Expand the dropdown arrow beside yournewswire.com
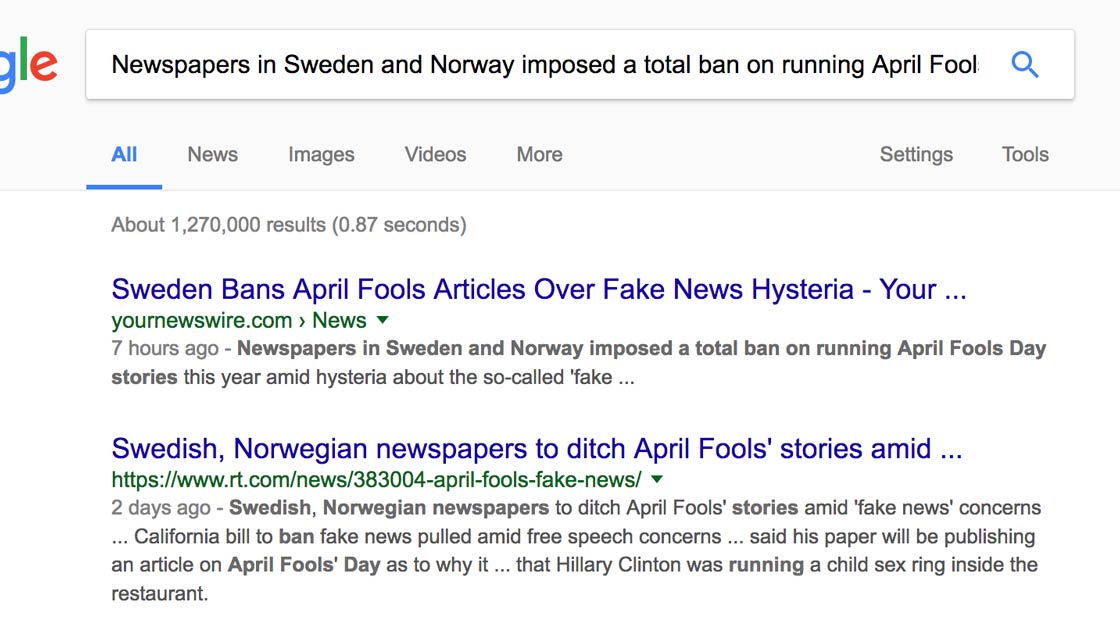The width and height of the screenshot is (1120, 636). click(x=383, y=319)
